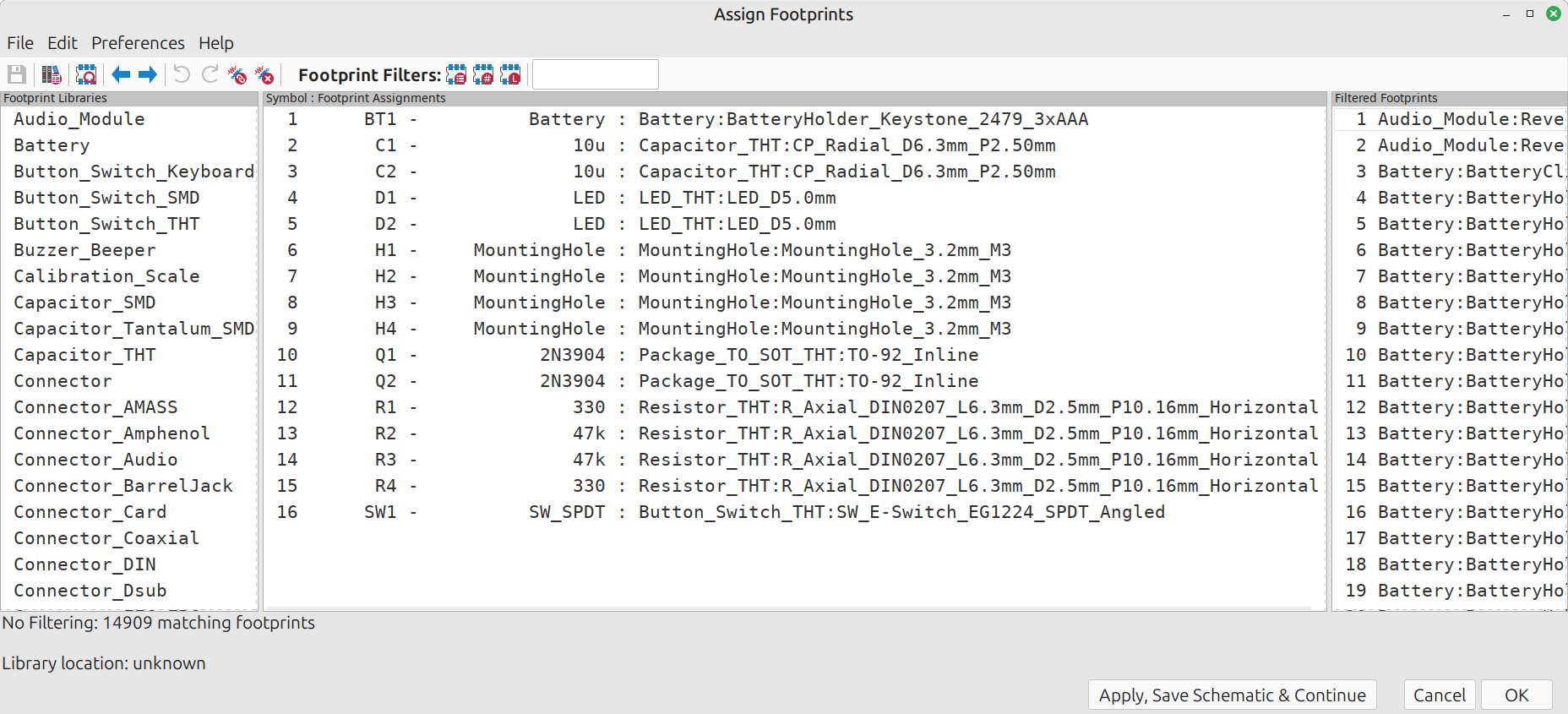Open the Manage Footprint Libraries icon
1568x714 pixels.
click(52, 74)
